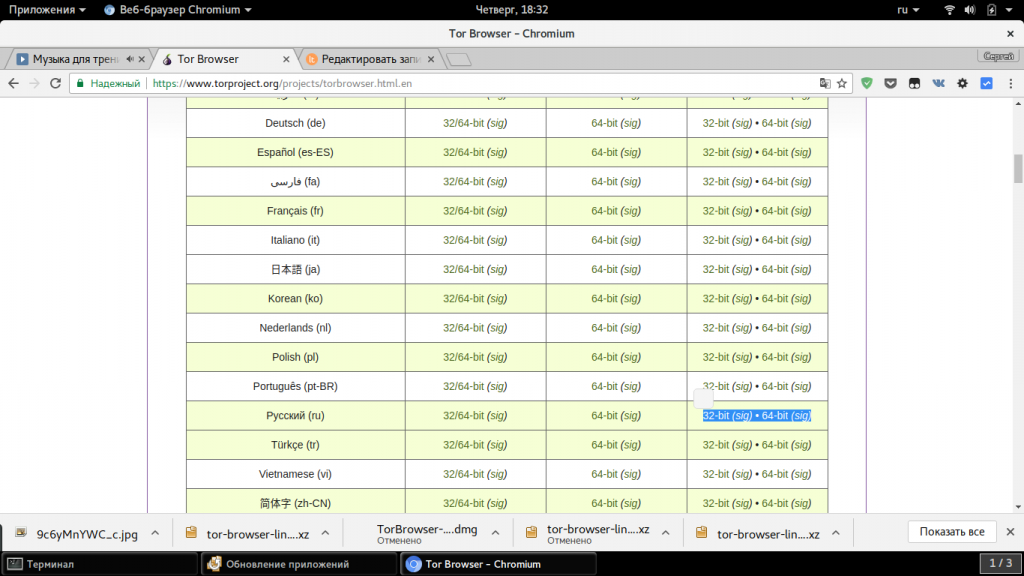Click the browser back arrow button
This screenshot has width=1024, height=576.
click(14, 84)
